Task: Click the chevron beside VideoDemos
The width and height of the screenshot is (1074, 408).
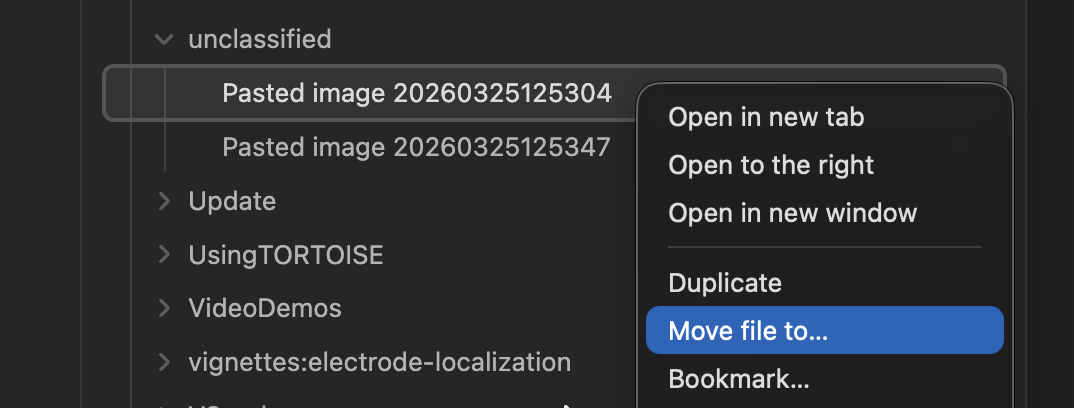Action: (163, 308)
